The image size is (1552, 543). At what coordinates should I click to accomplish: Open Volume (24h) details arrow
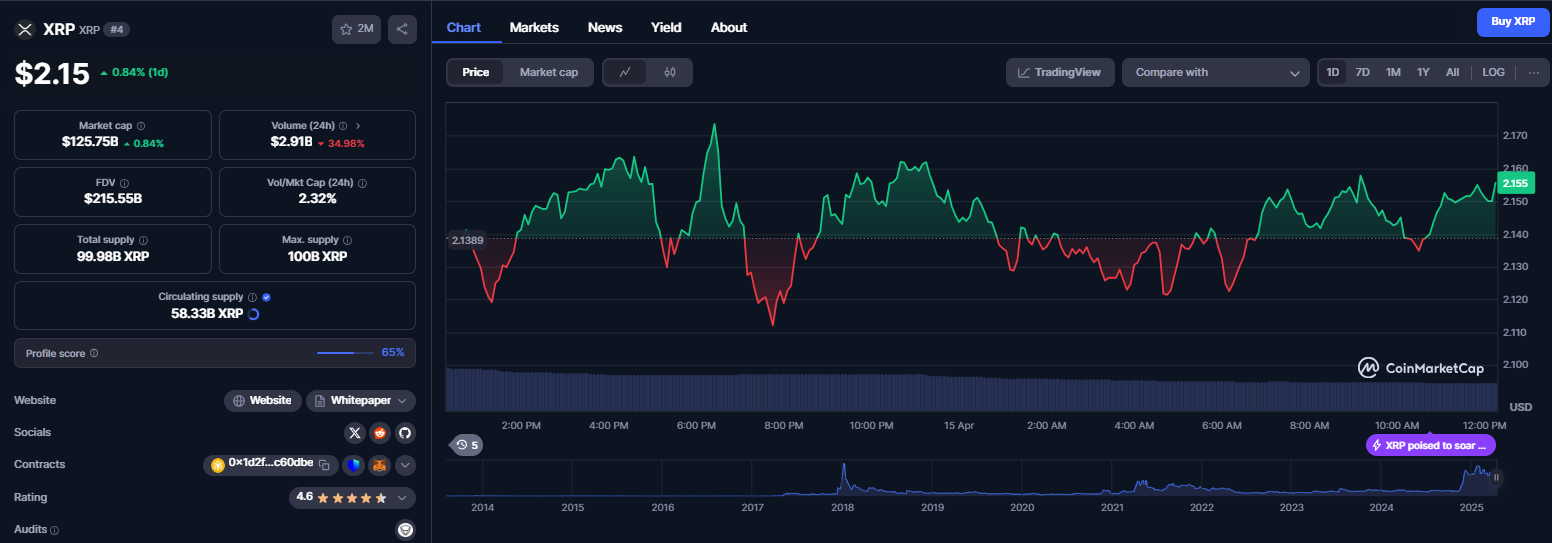click(358, 126)
